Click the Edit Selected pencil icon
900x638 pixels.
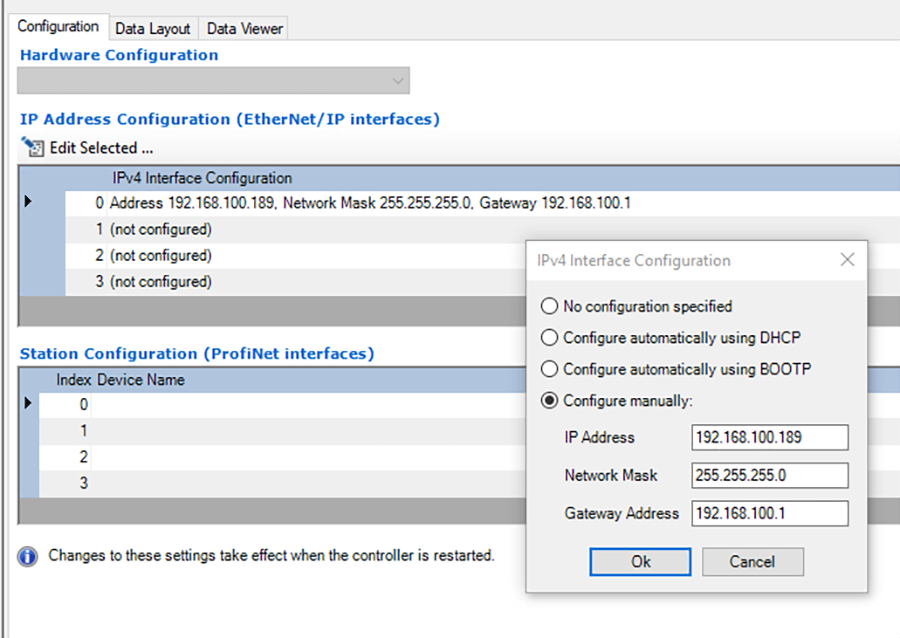point(33,148)
